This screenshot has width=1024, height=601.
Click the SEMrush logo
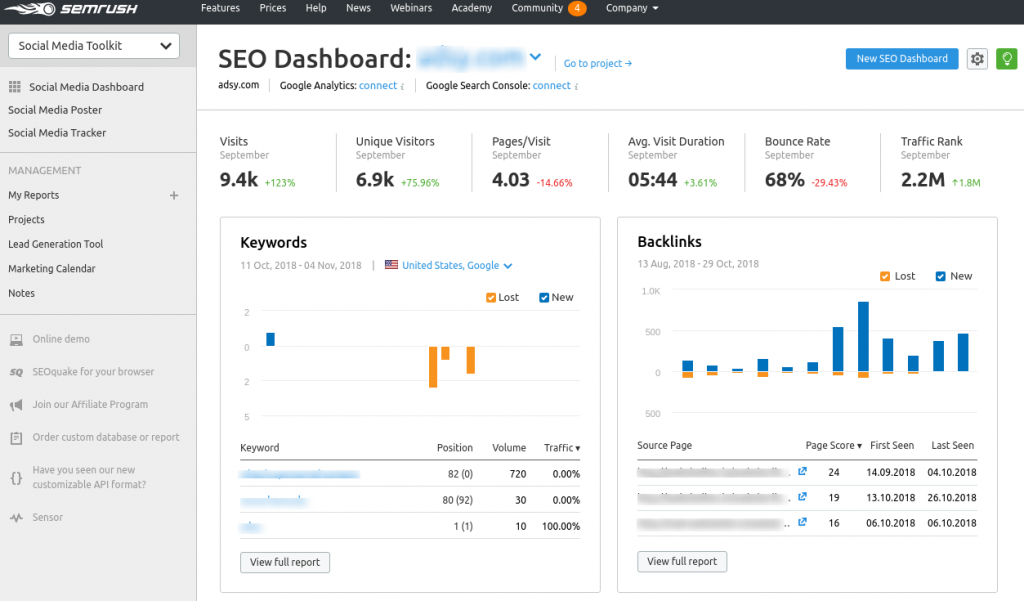point(71,9)
